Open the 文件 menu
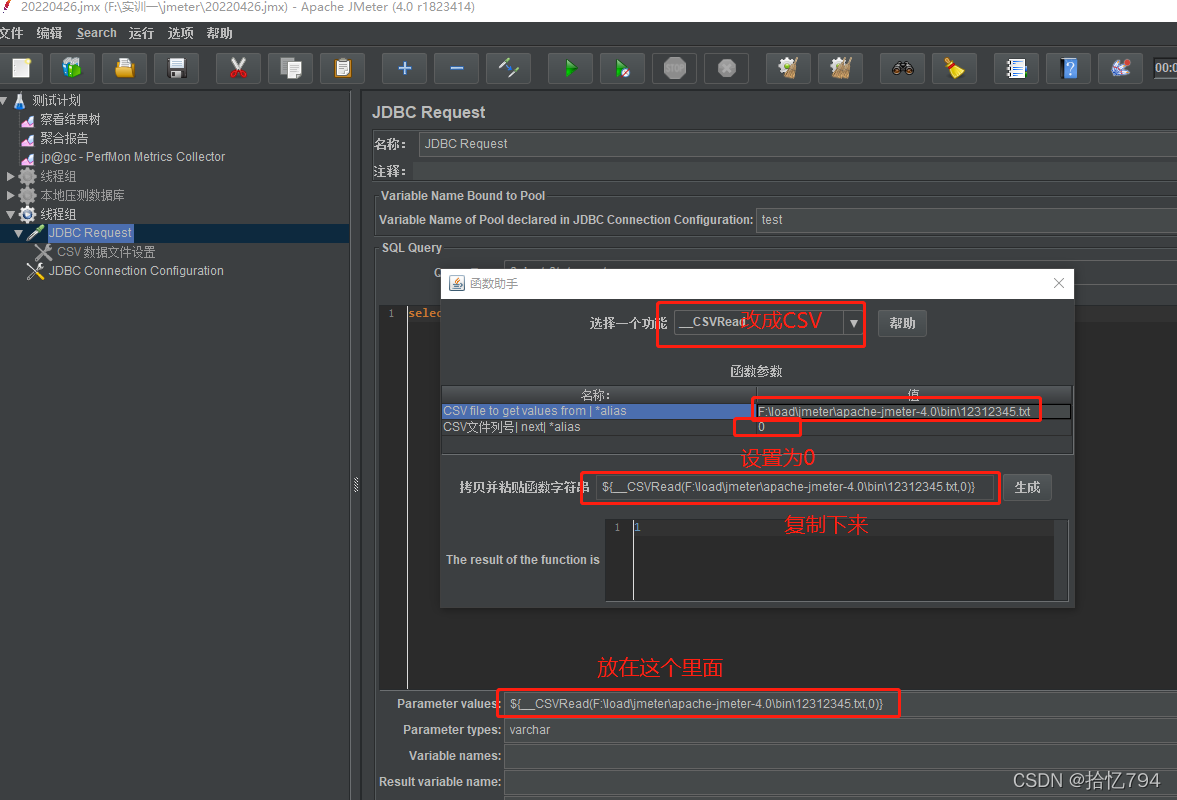 (11, 33)
